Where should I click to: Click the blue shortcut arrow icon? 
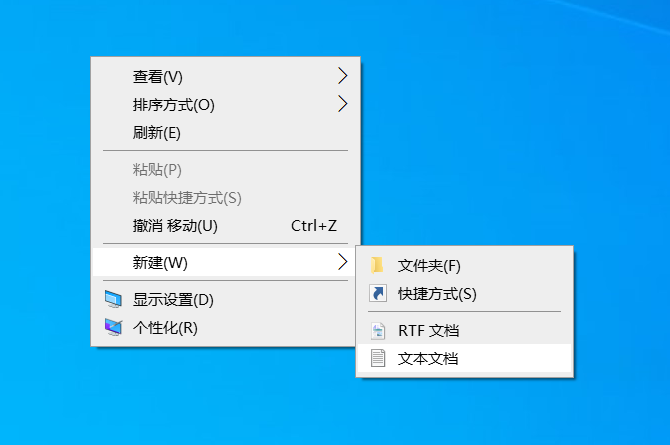377,294
